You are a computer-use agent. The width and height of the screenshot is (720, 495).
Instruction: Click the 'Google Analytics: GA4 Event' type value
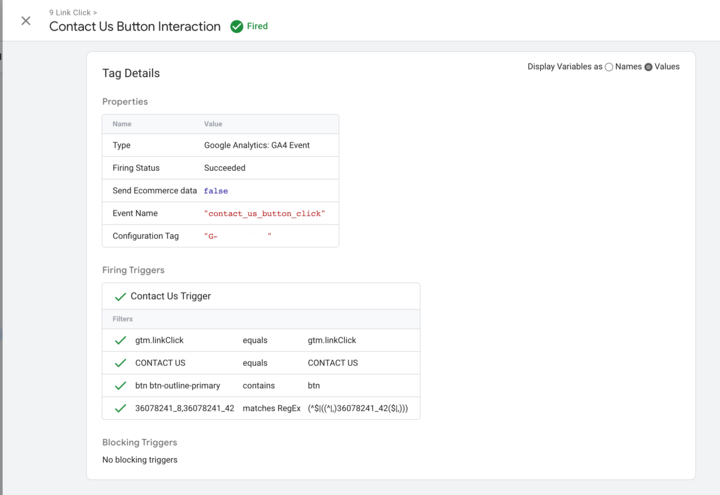tap(257, 145)
